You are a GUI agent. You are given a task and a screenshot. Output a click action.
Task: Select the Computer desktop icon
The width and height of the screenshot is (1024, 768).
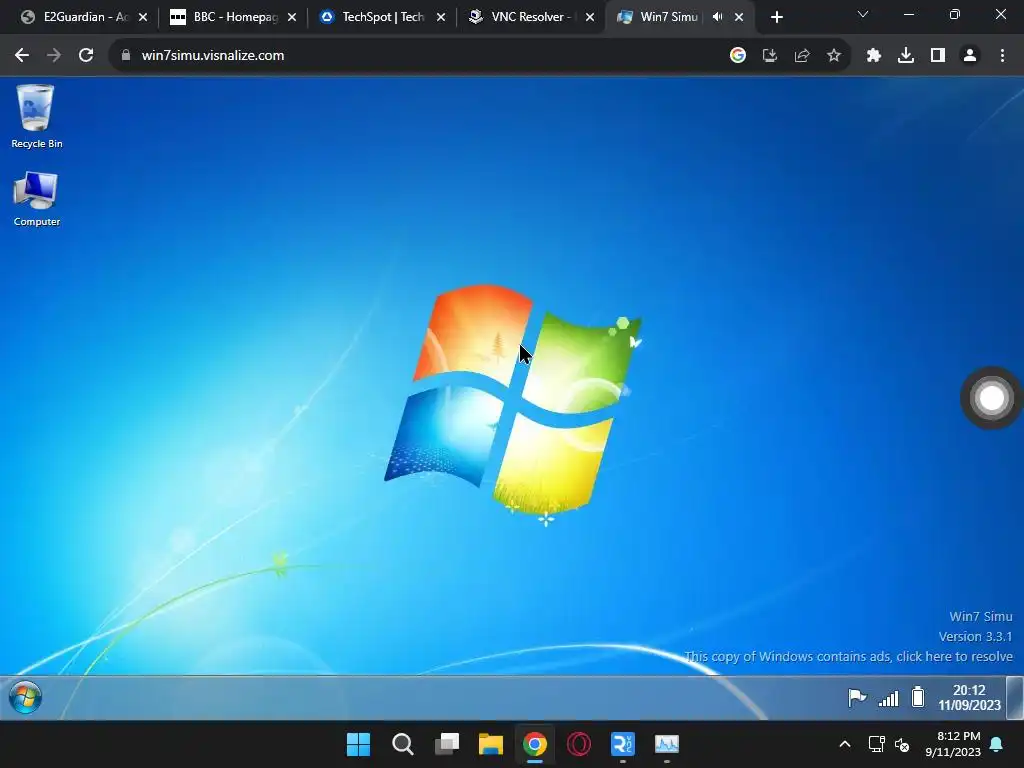tap(37, 199)
